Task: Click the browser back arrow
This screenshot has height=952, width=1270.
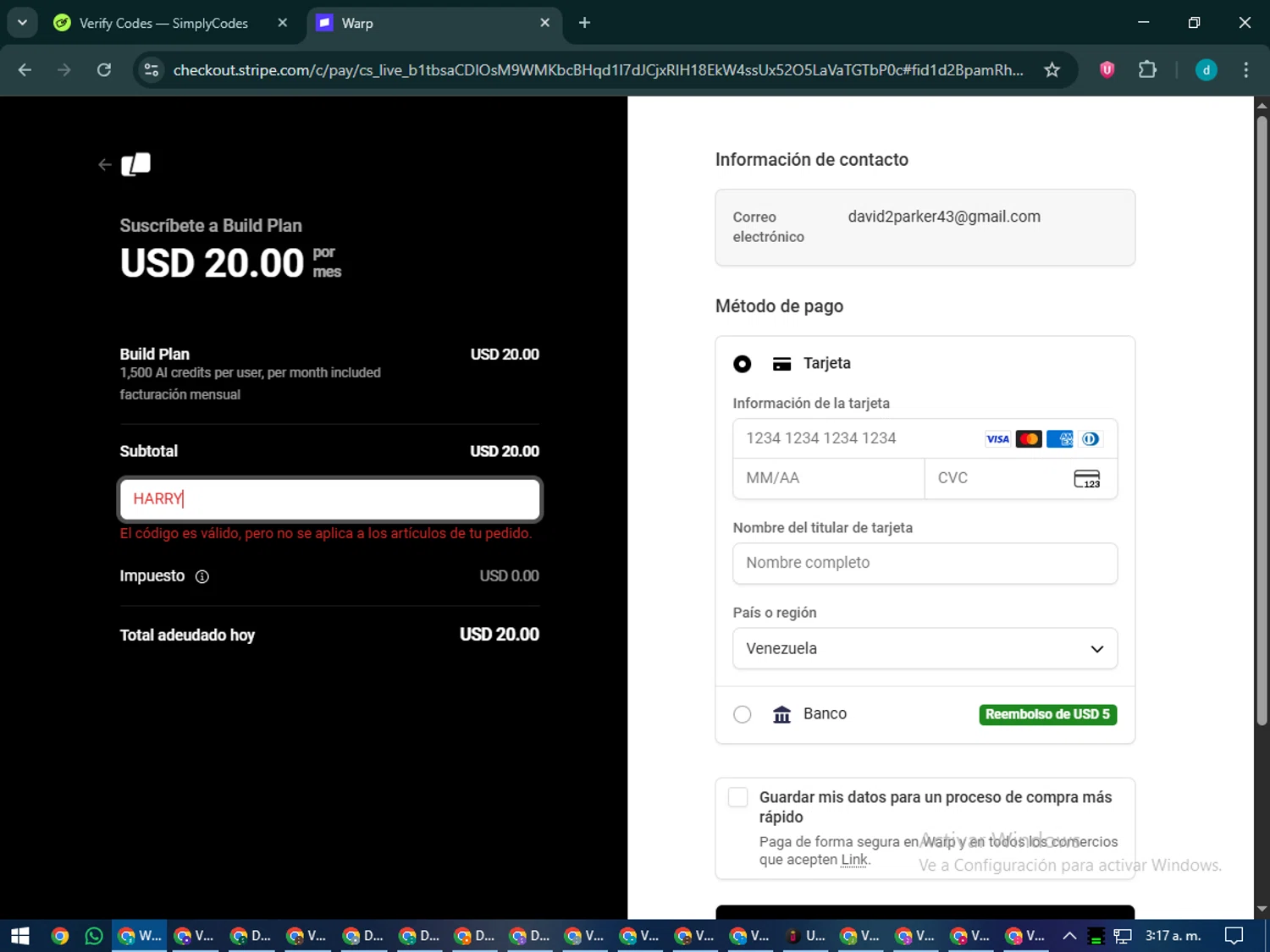Action: [x=25, y=70]
